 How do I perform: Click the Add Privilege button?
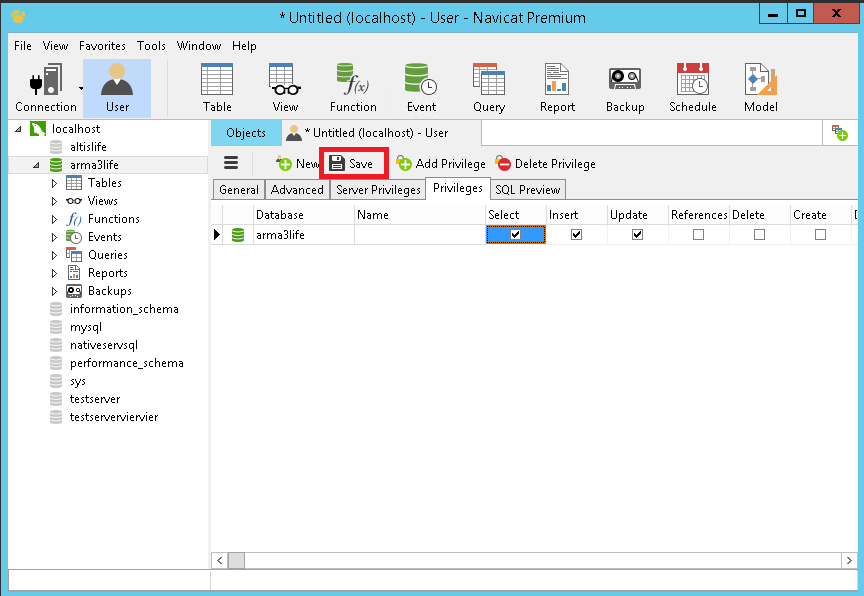441,164
